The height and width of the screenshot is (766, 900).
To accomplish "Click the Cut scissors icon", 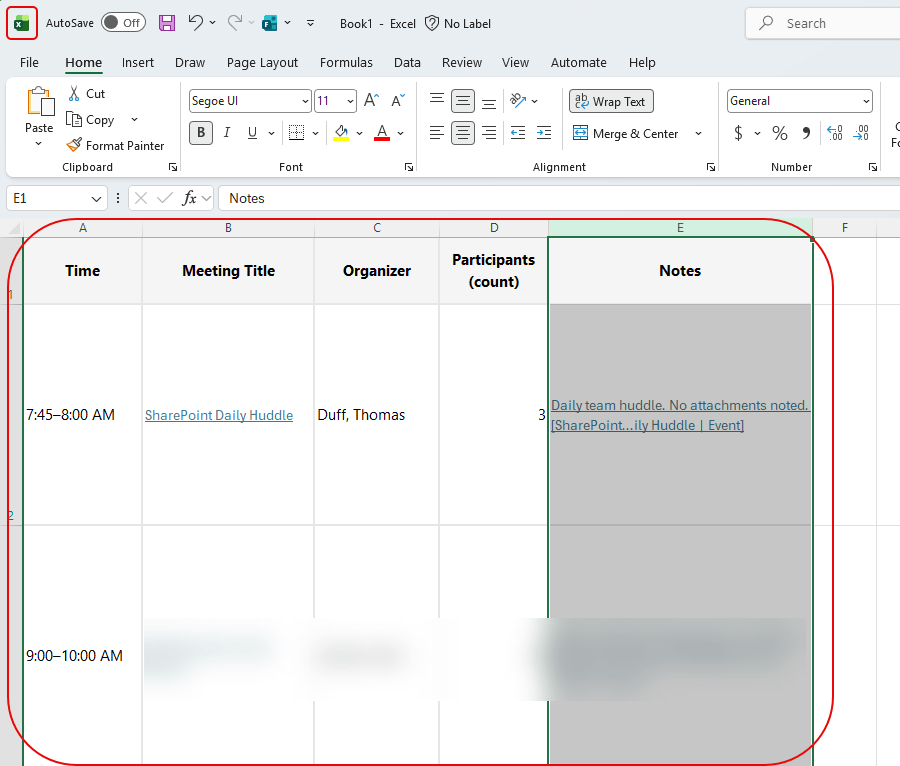I will tap(74, 93).
